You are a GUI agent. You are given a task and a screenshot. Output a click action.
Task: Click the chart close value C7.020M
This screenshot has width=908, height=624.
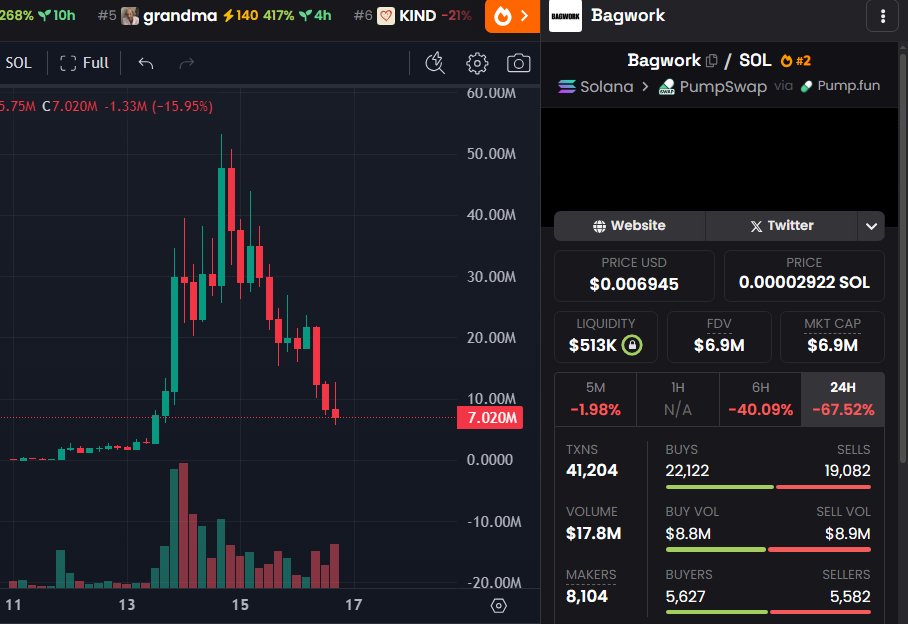click(69, 107)
